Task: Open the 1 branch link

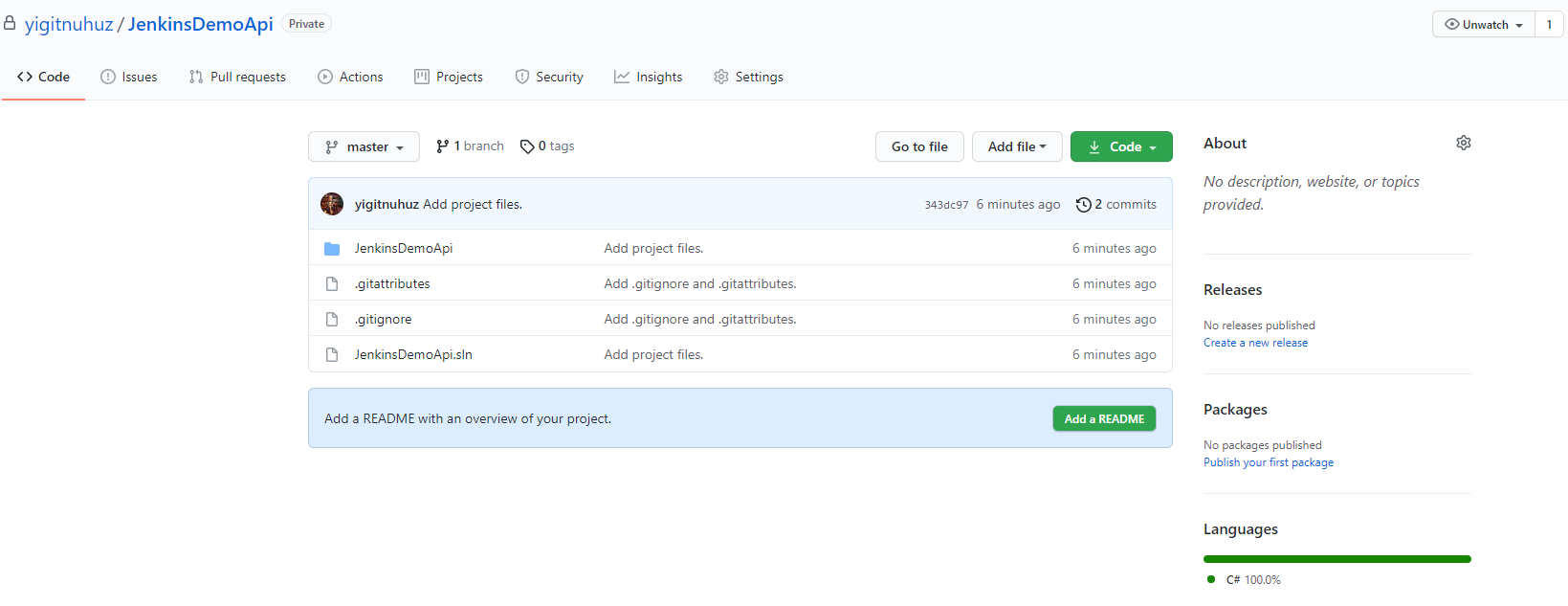Action: (x=470, y=146)
